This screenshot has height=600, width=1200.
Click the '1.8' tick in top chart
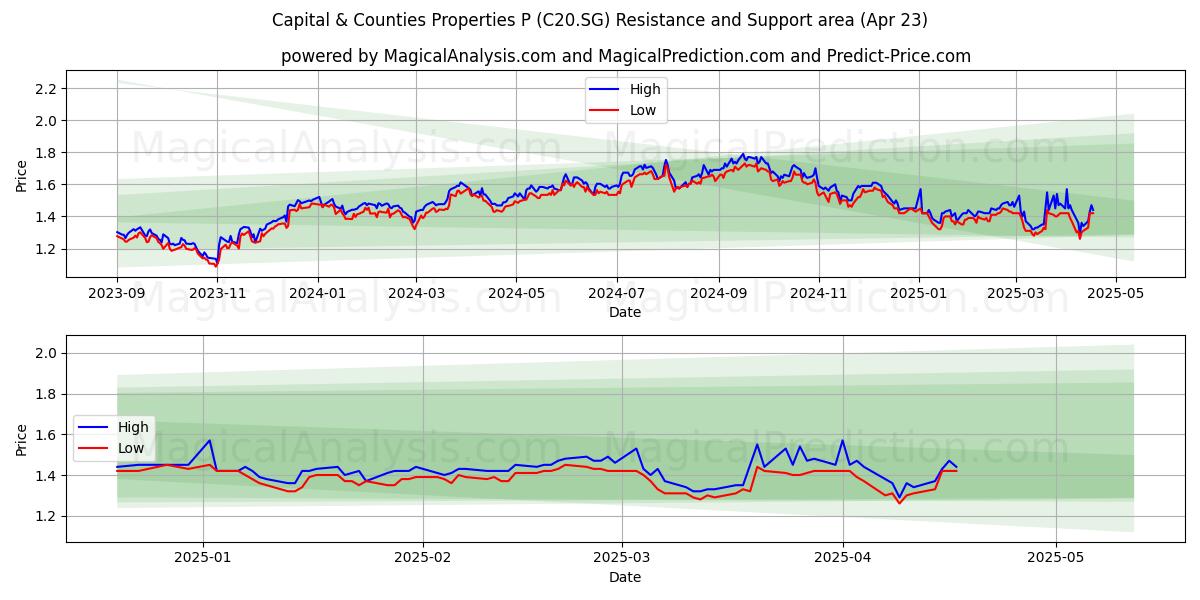point(47,153)
